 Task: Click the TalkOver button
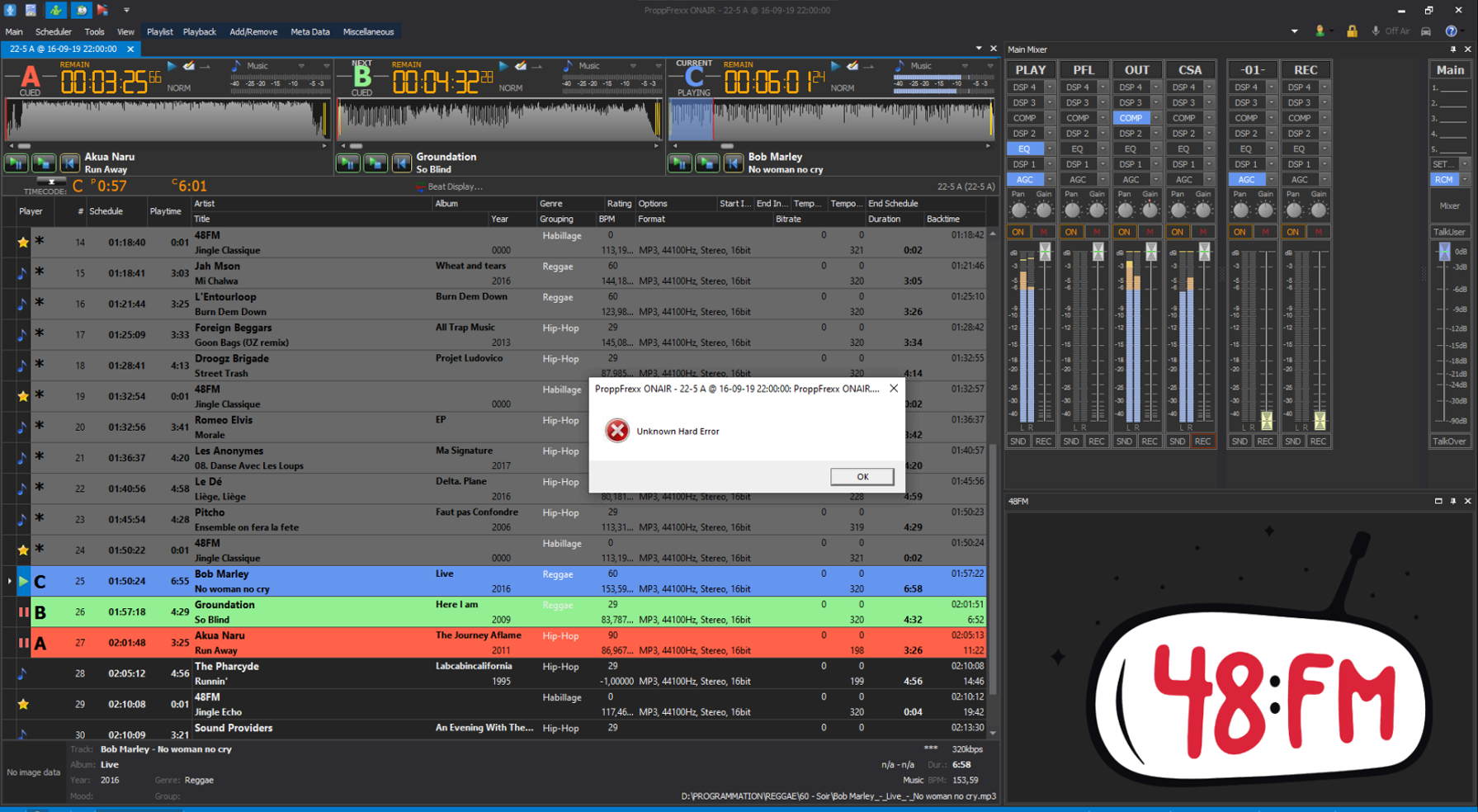click(1449, 441)
